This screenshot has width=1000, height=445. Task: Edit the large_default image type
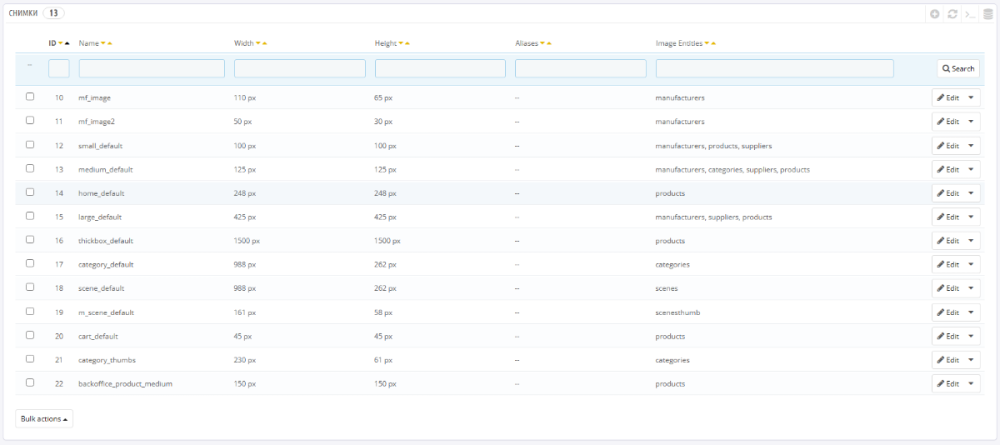click(947, 217)
